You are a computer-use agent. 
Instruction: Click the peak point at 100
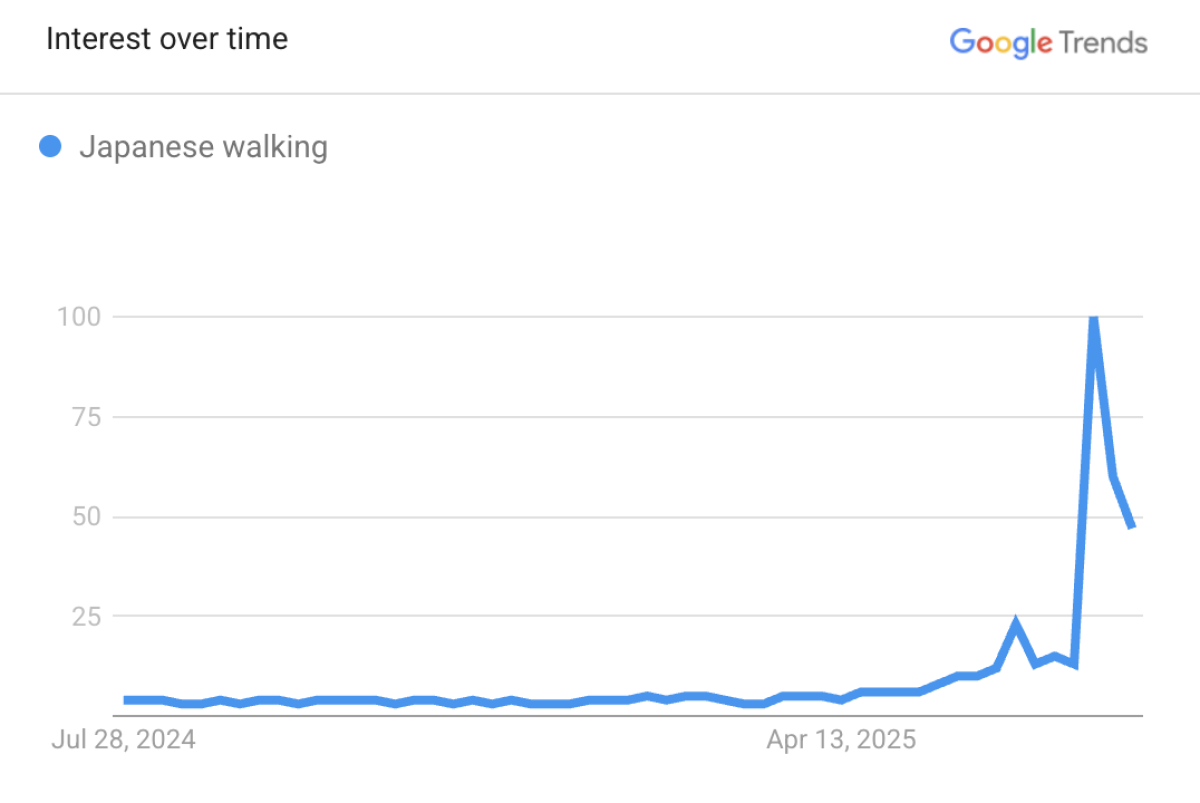click(1094, 318)
